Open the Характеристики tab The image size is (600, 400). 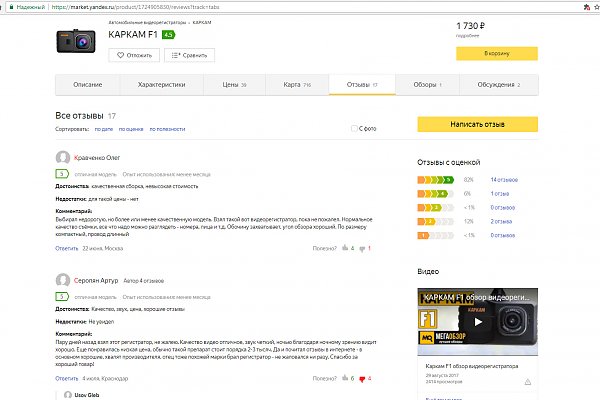click(x=161, y=85)
